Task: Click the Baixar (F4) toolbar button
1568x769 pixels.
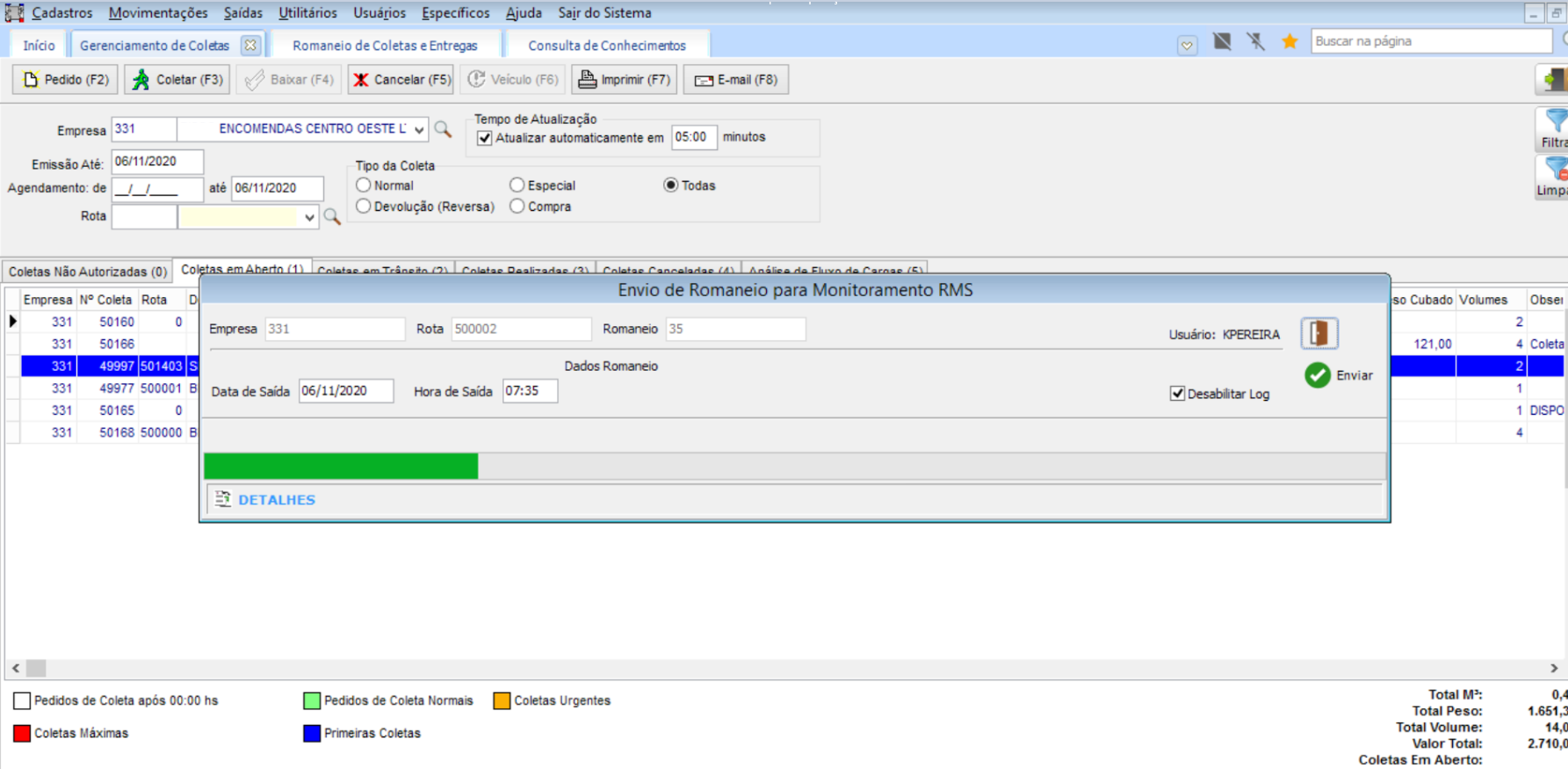Action: coord(289,80)
